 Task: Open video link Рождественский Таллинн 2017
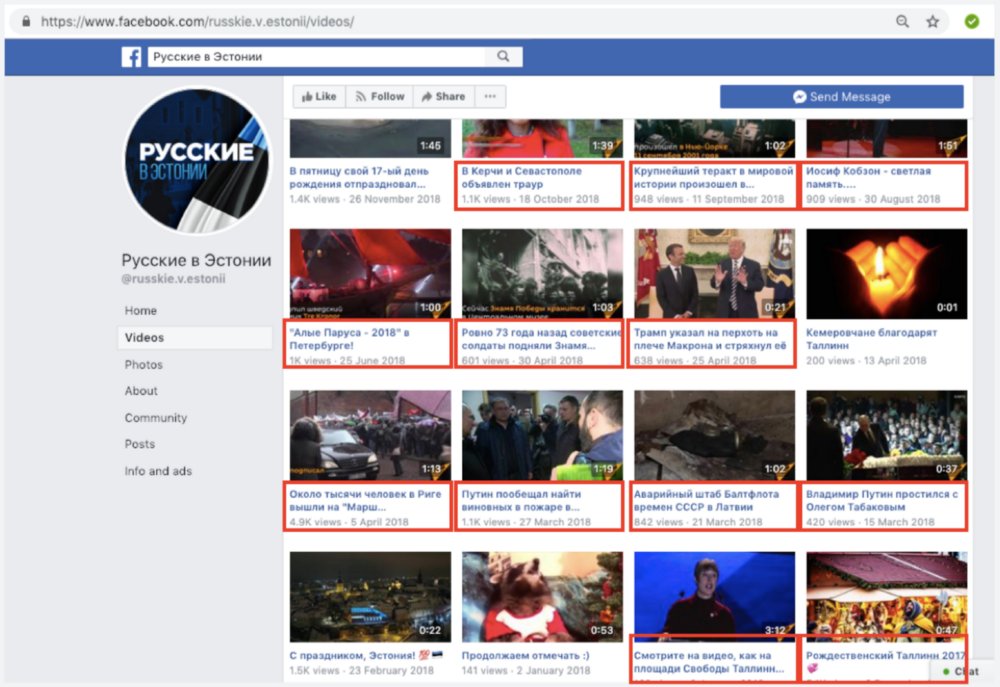[x=885, y=661]
